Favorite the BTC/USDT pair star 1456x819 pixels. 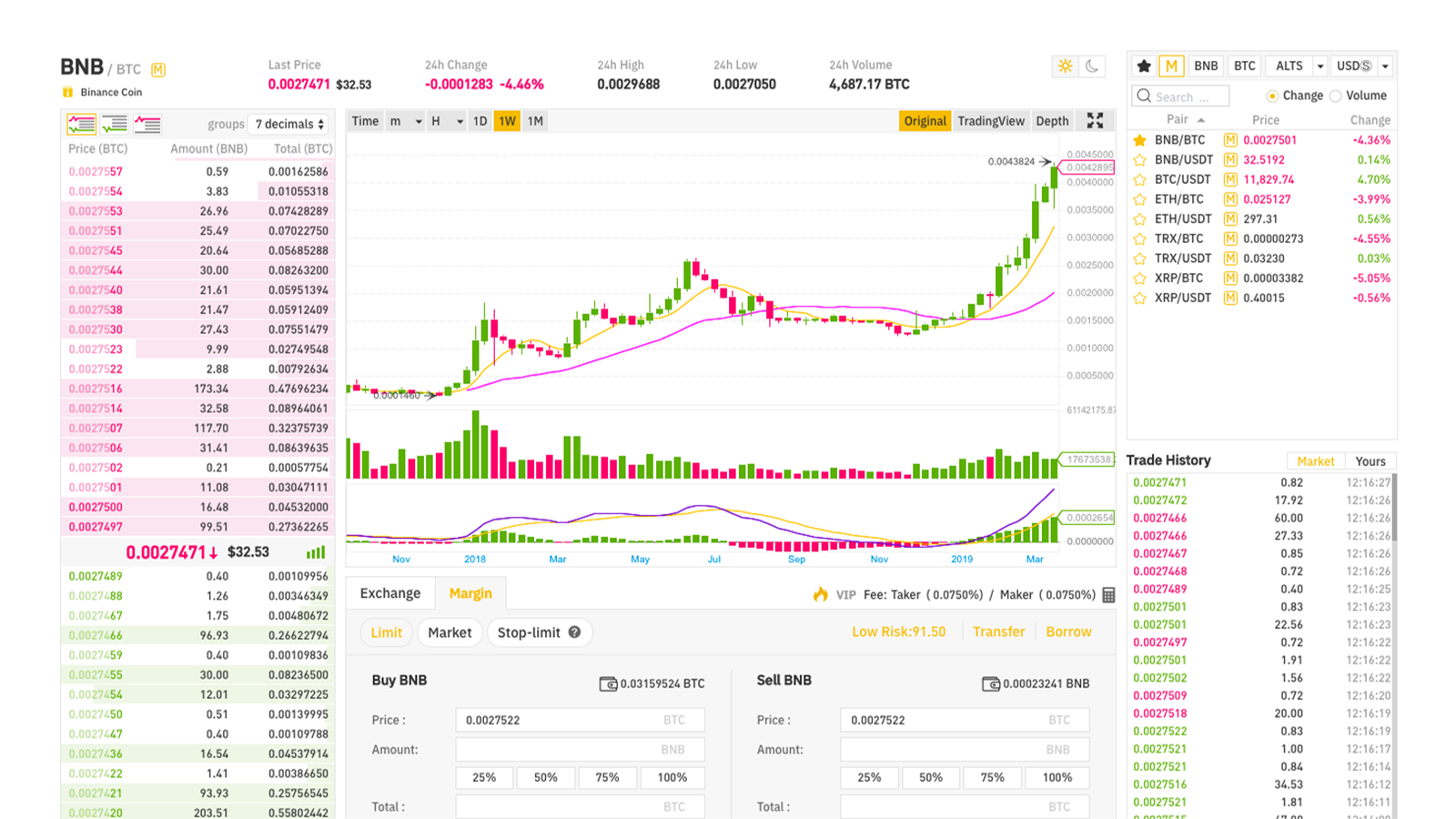point(1139,179)
